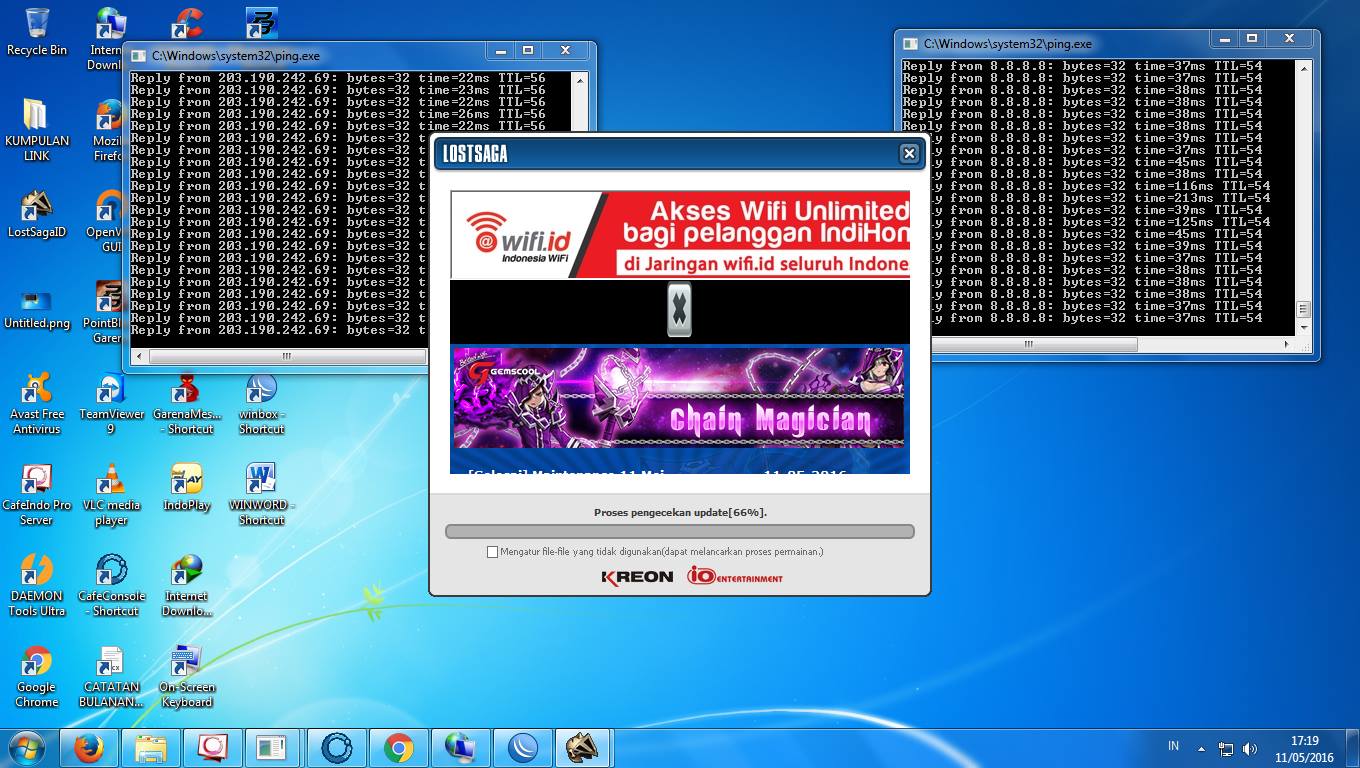Maximize the 203.190.242.69 ping window
1360x768 pixels.
tap(528, 51)
